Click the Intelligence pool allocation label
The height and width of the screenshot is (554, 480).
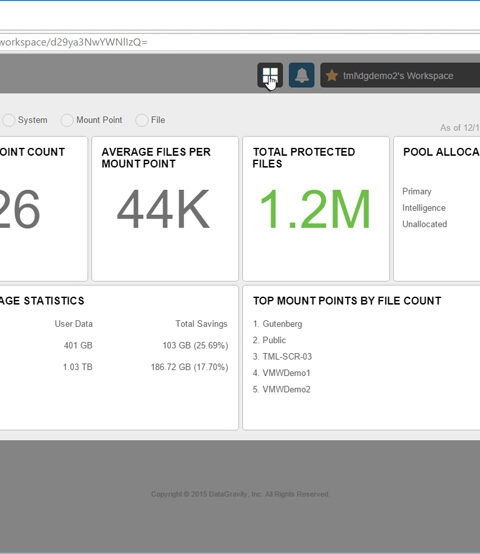click(x=424, y=208)
